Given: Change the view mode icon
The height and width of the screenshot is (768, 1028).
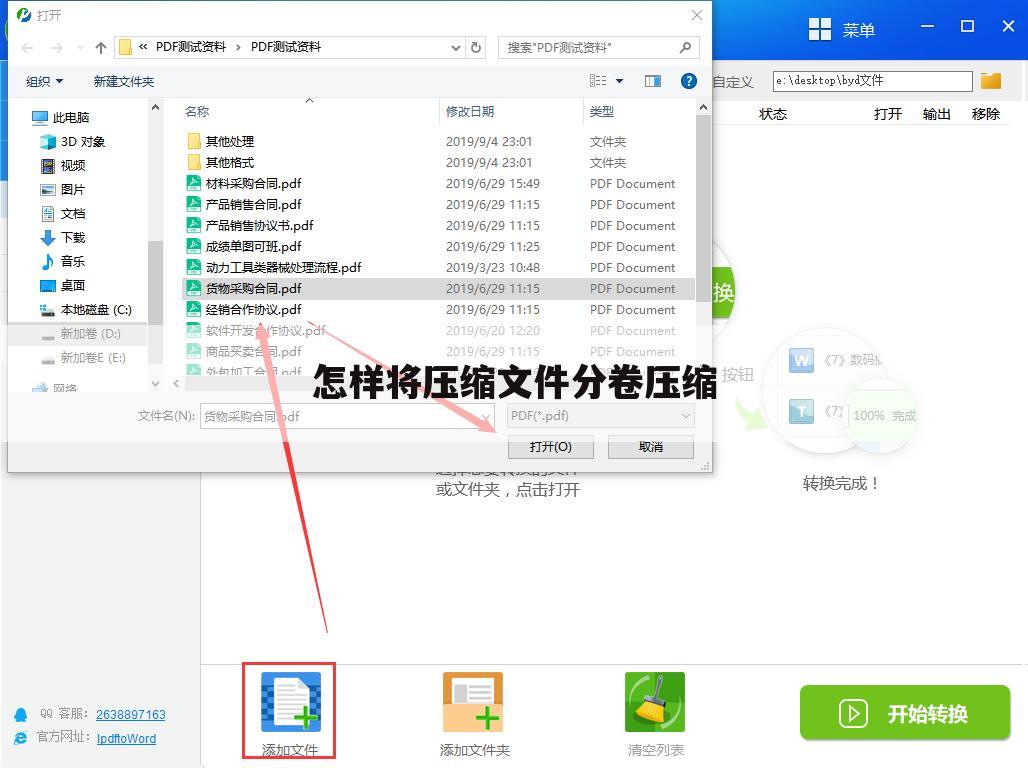Looking at the screenshot, I should coord(598,81).
